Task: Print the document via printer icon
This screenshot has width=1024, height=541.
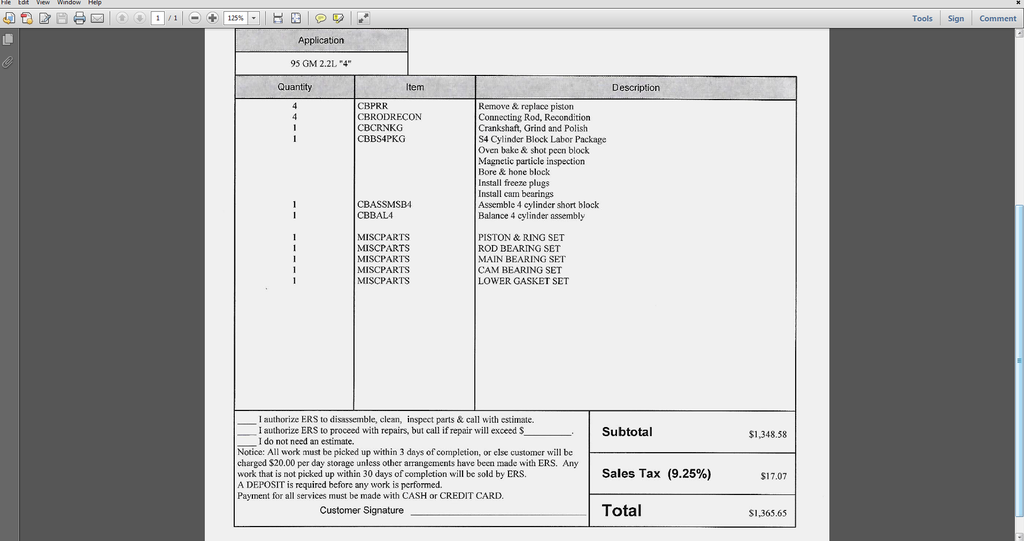Action: click(80, 18)
